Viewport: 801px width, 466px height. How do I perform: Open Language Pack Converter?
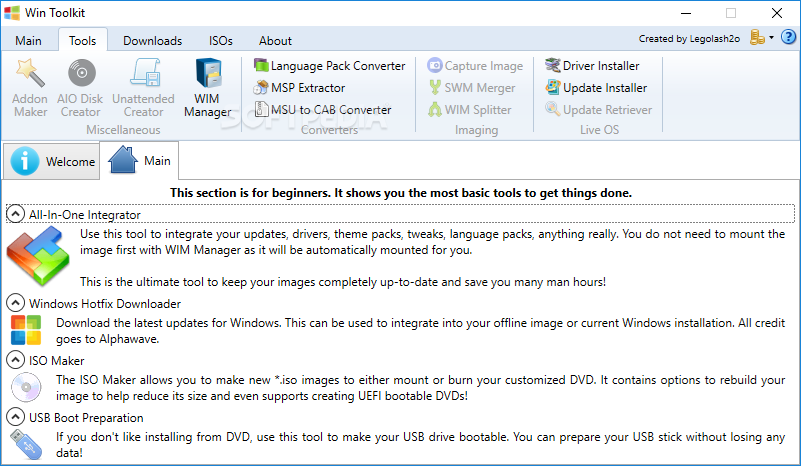(x=329, y=66)
